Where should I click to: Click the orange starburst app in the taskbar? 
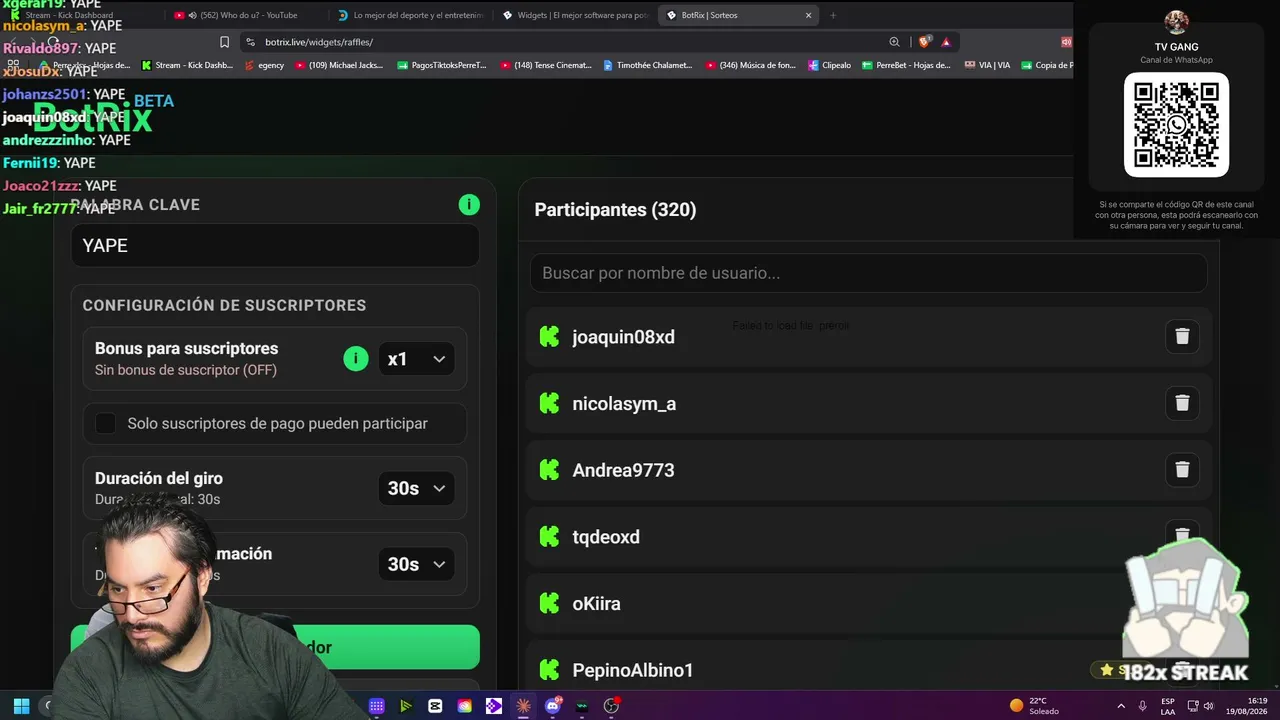(523, 706)
